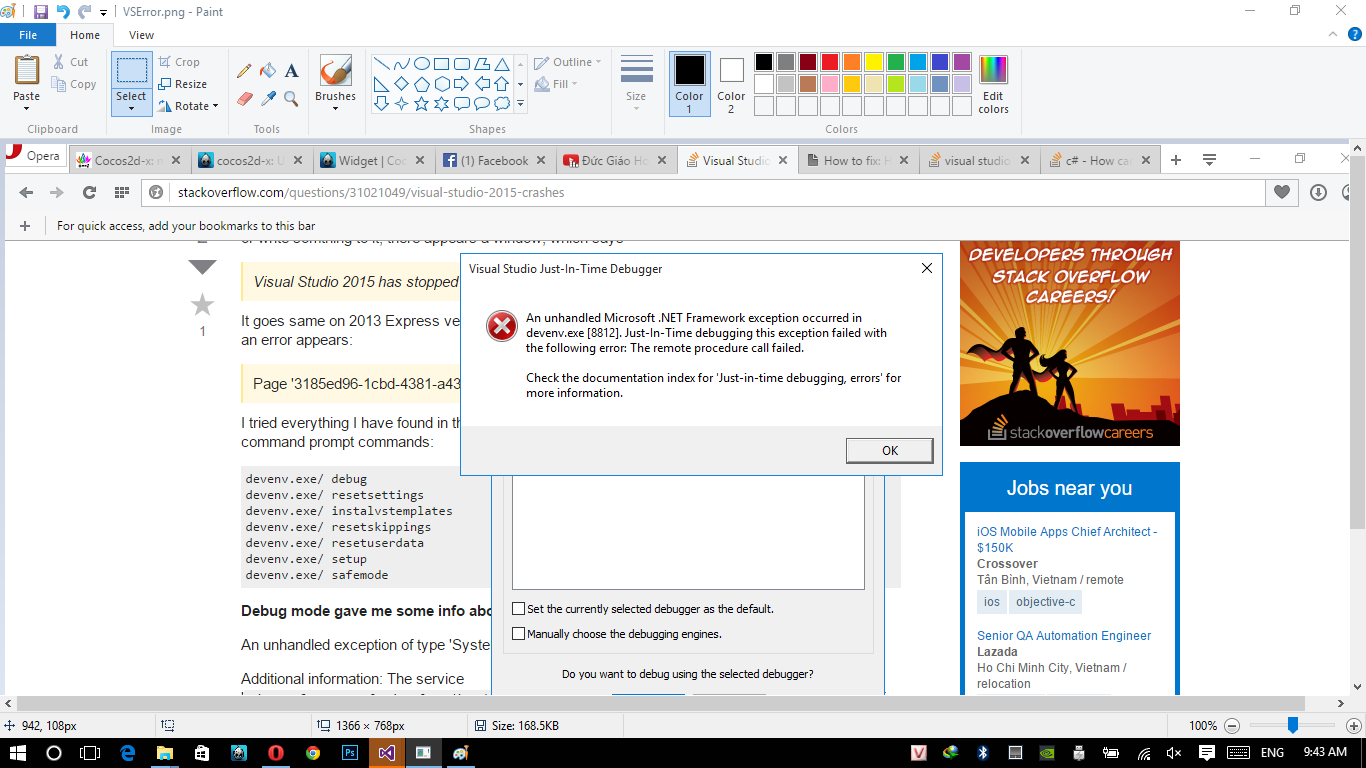Select the Polygon shape
The image size is (1366, 768).
[481, 63]
